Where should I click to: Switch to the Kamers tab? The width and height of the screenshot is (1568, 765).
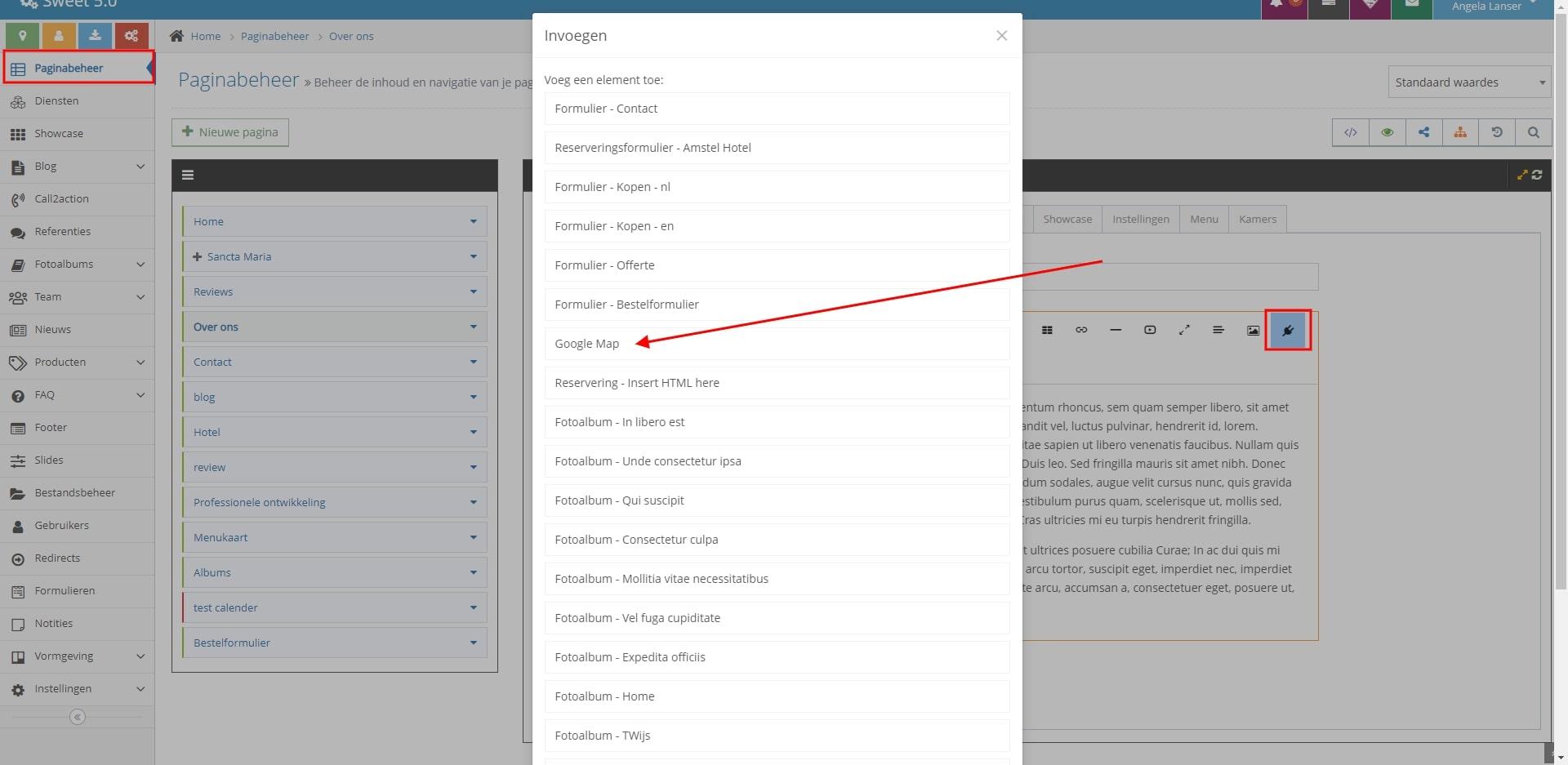point(1258,219)
